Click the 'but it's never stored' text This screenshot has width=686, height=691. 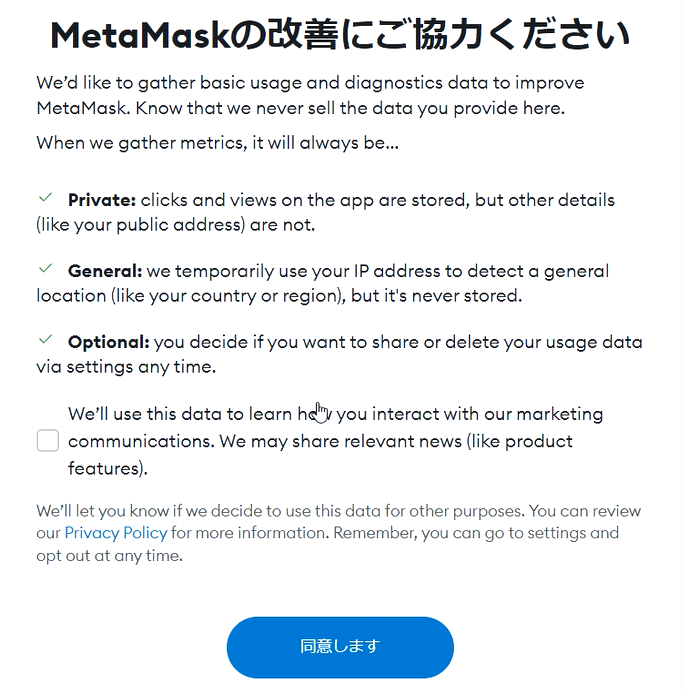(x=437, y=296)
